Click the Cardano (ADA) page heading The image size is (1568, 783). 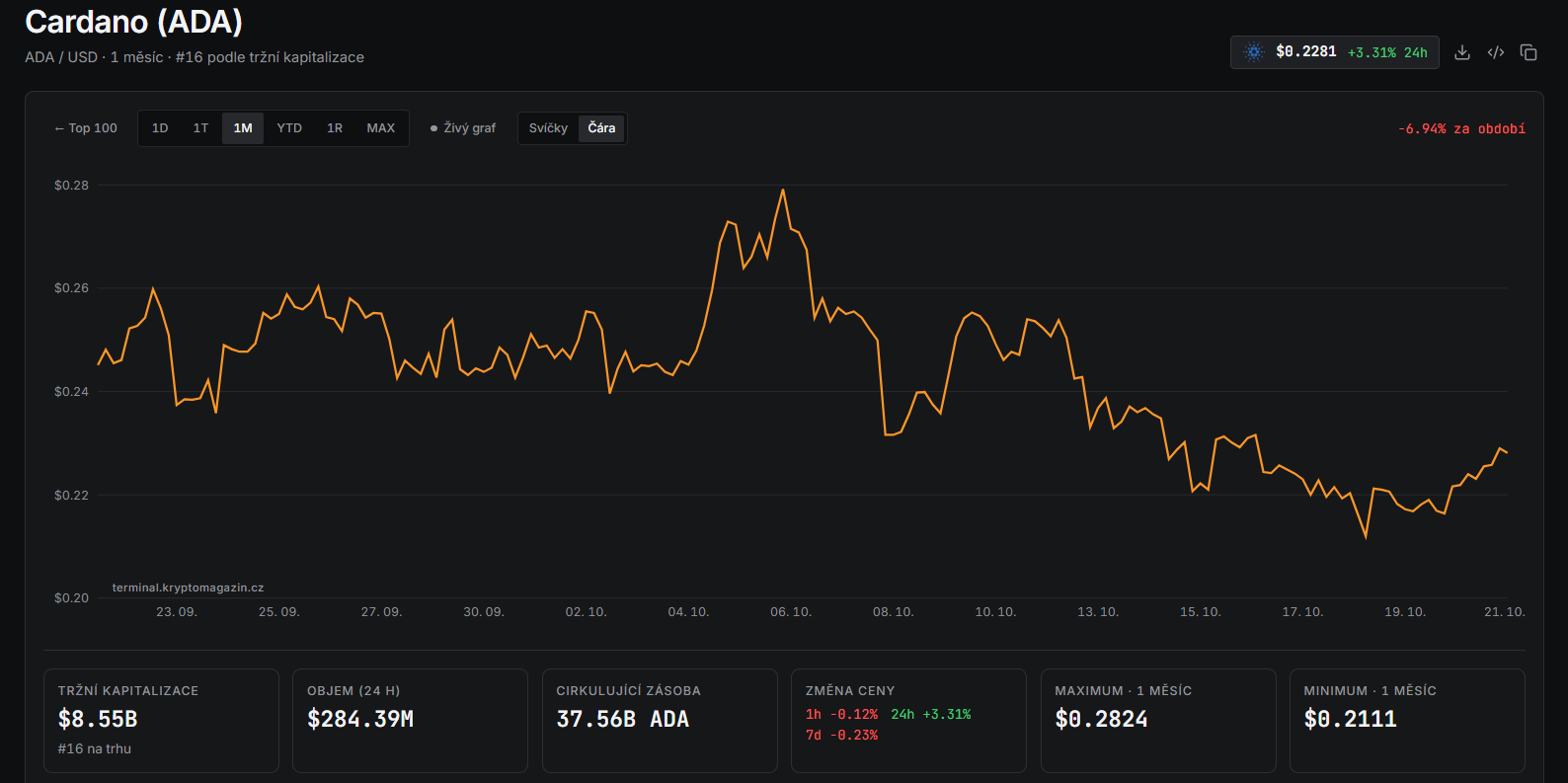133,22
